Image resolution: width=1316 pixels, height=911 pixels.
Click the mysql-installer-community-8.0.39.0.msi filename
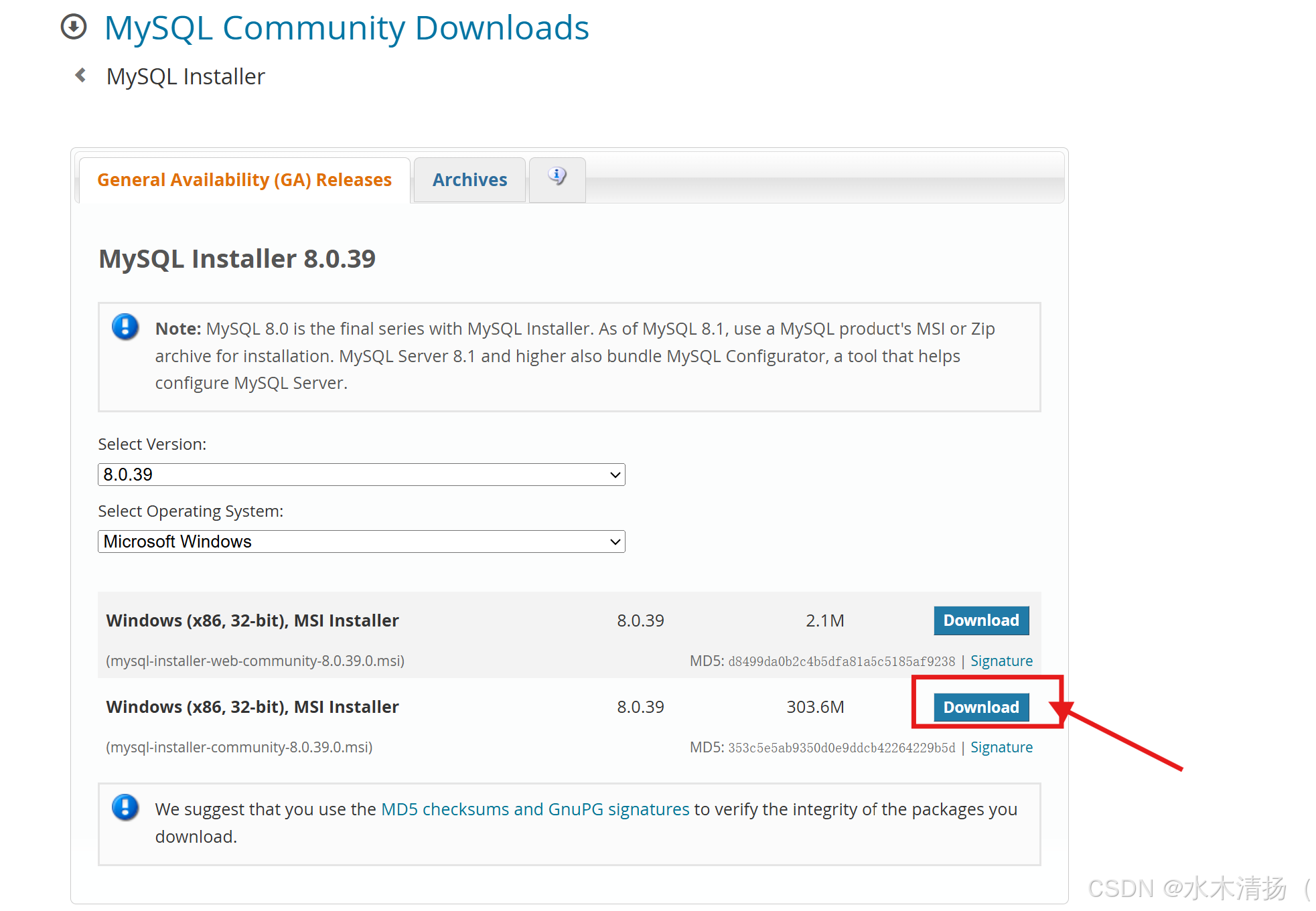click(239, 748)
